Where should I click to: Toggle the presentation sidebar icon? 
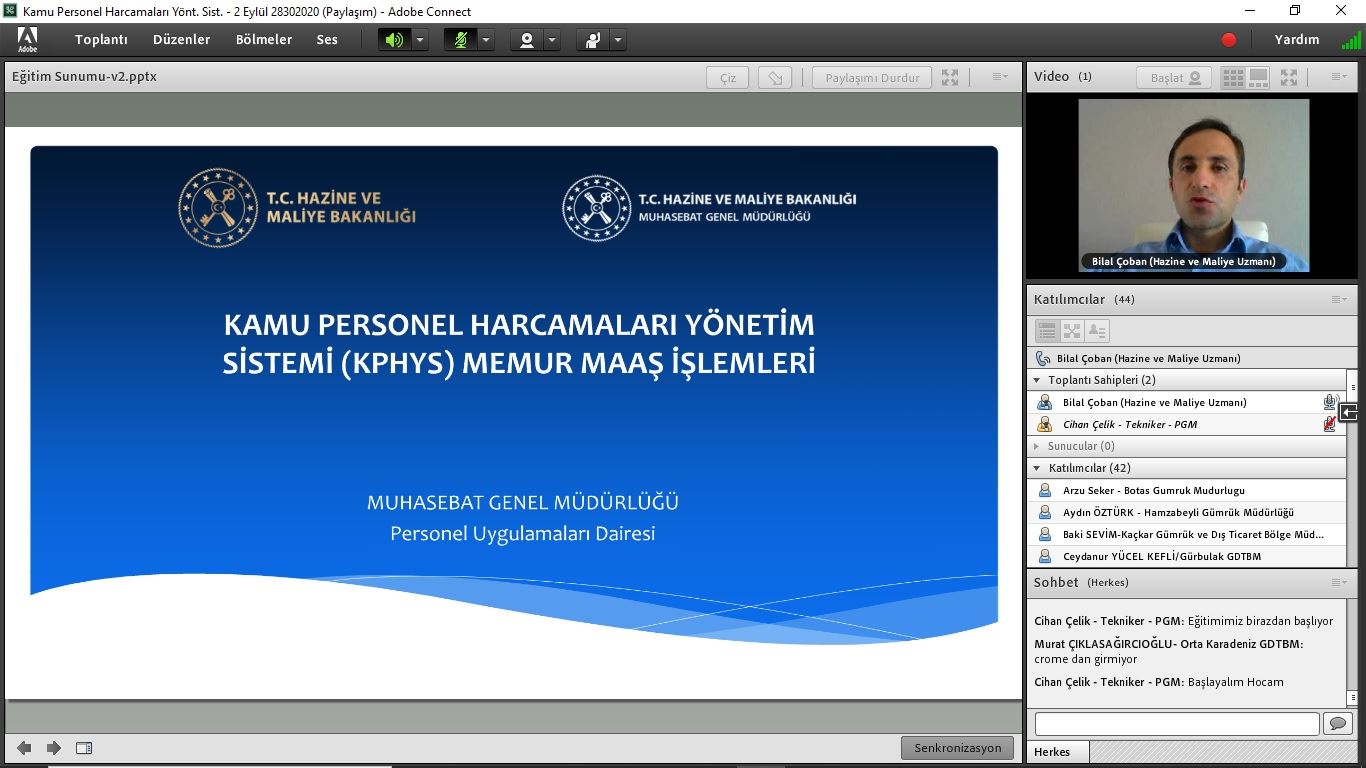84,748
